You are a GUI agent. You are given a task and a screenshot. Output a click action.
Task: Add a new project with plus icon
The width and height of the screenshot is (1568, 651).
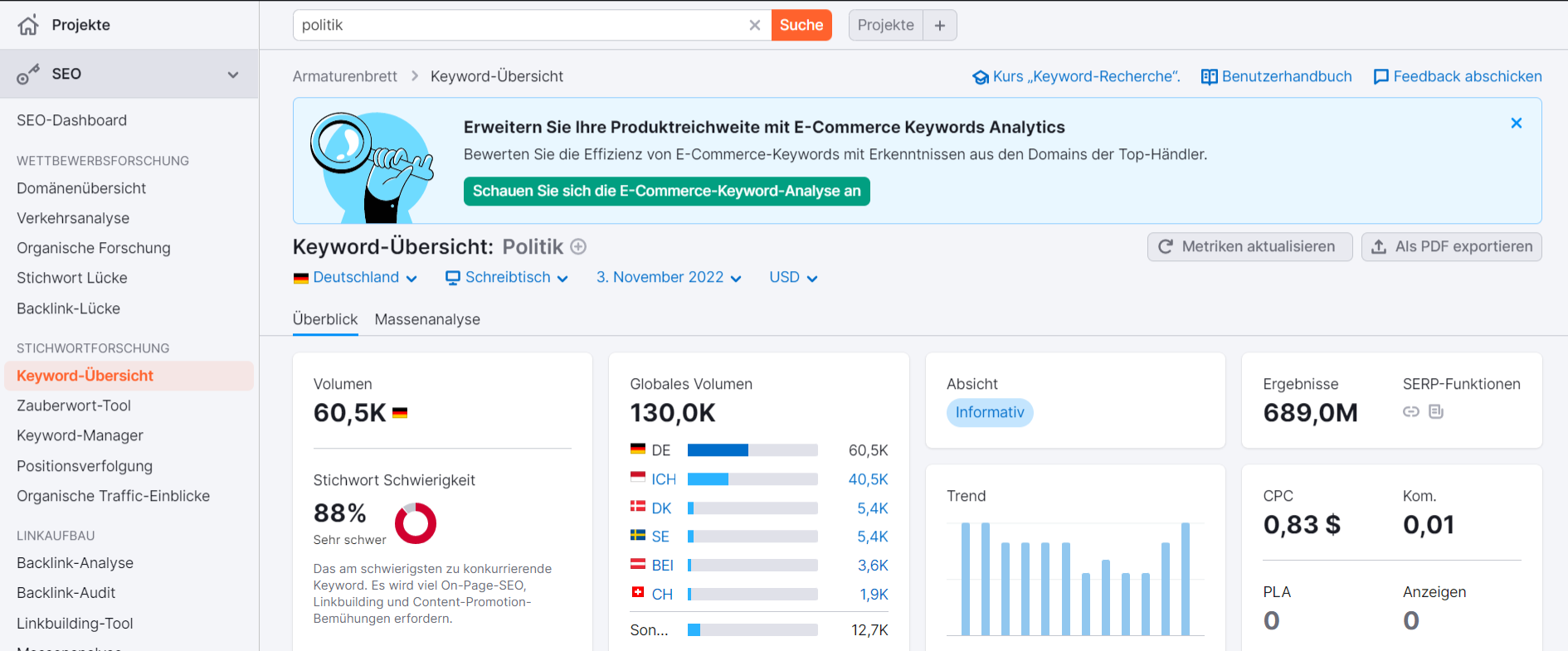click(940, 25)
